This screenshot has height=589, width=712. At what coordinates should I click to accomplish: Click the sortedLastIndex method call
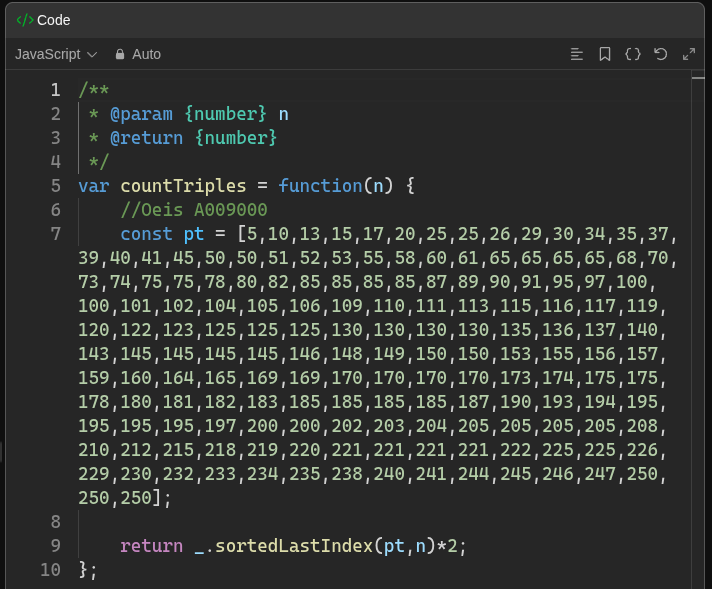pyautogui.click(x=293, y=545)
